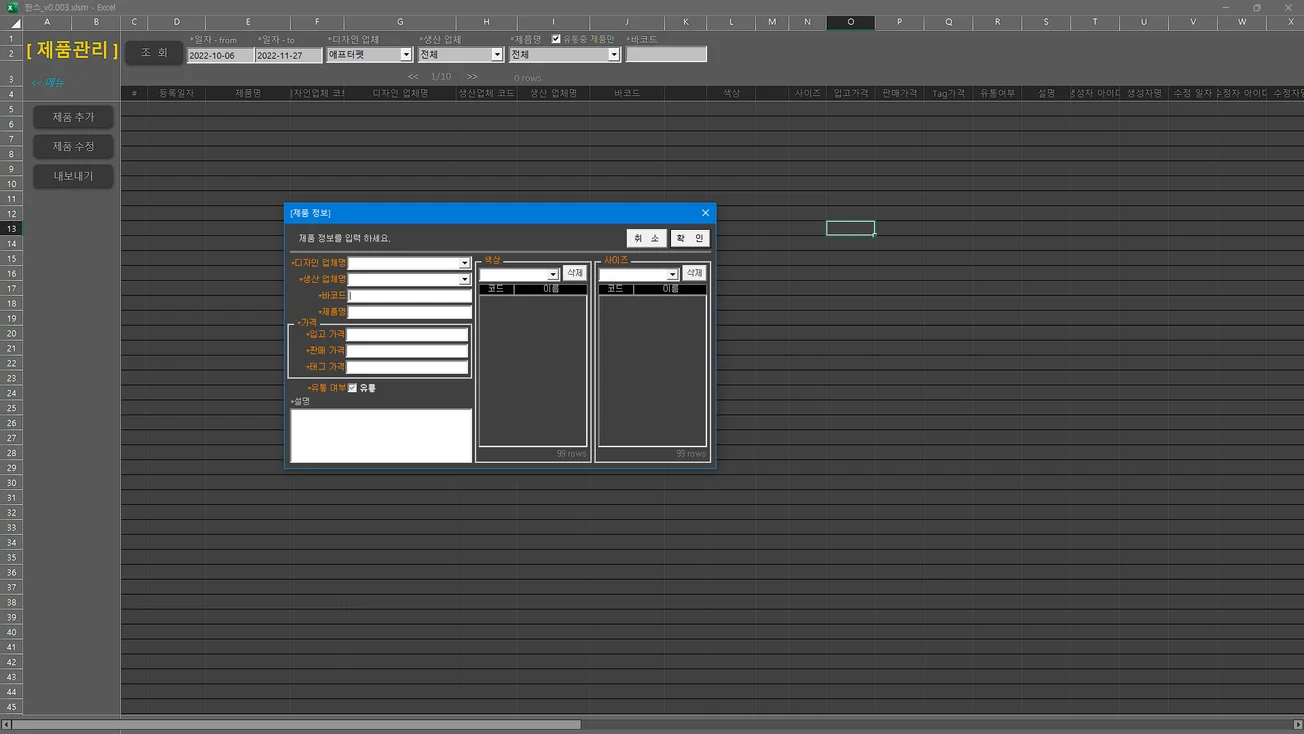Image resolution: width=1304 pixels, height=734 pixels.
Task: Click the horizontal scrollbar thumb
Action: tap(296, 725)
